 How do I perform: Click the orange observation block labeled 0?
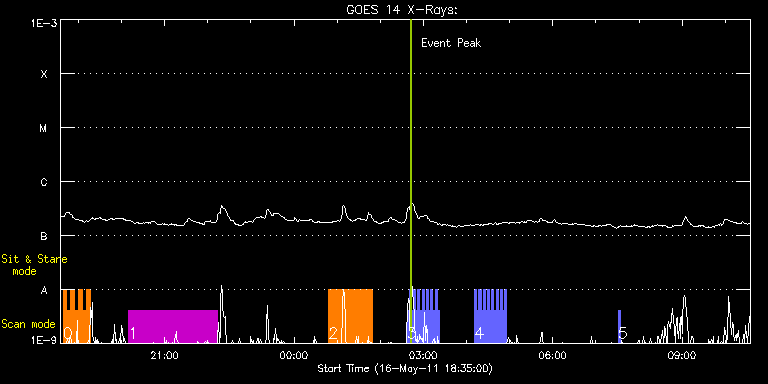pyautogui.click(x=76, y=316)
